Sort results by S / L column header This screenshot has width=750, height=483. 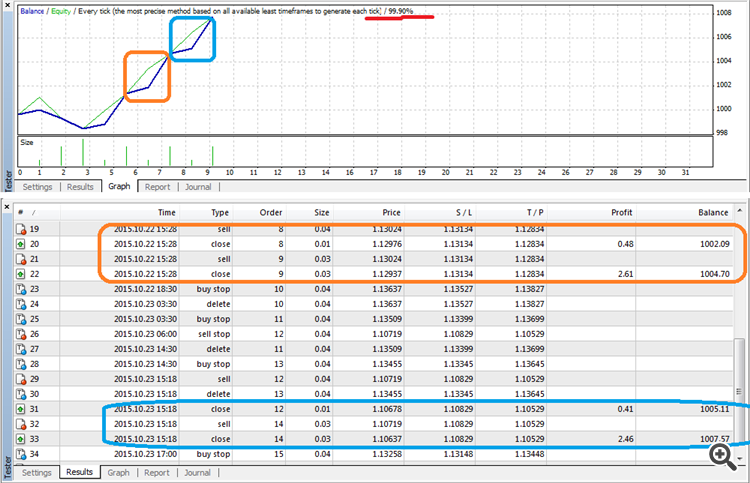pos(440,212)
